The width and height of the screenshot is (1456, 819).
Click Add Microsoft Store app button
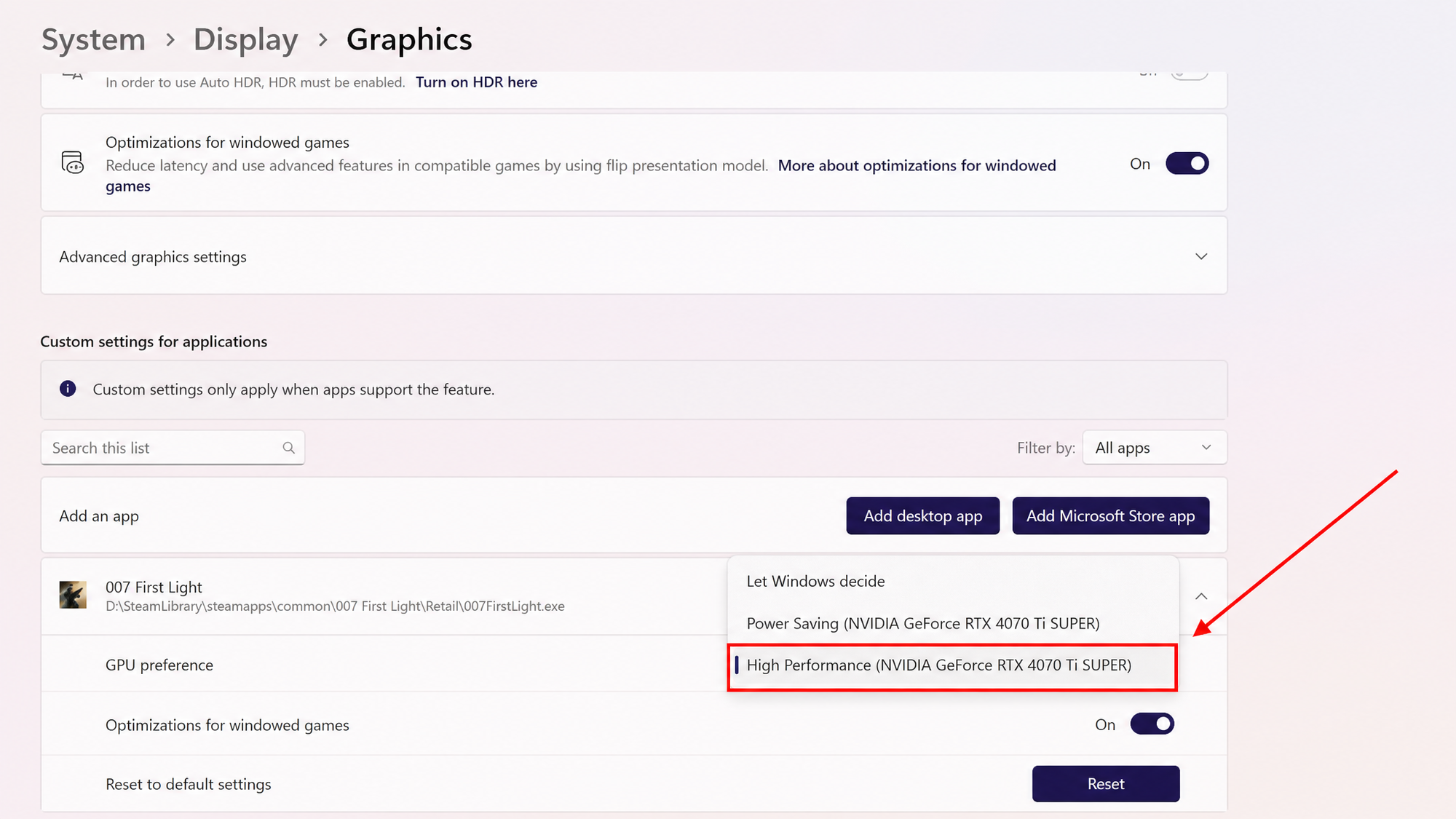click(x=1110, y=515)
